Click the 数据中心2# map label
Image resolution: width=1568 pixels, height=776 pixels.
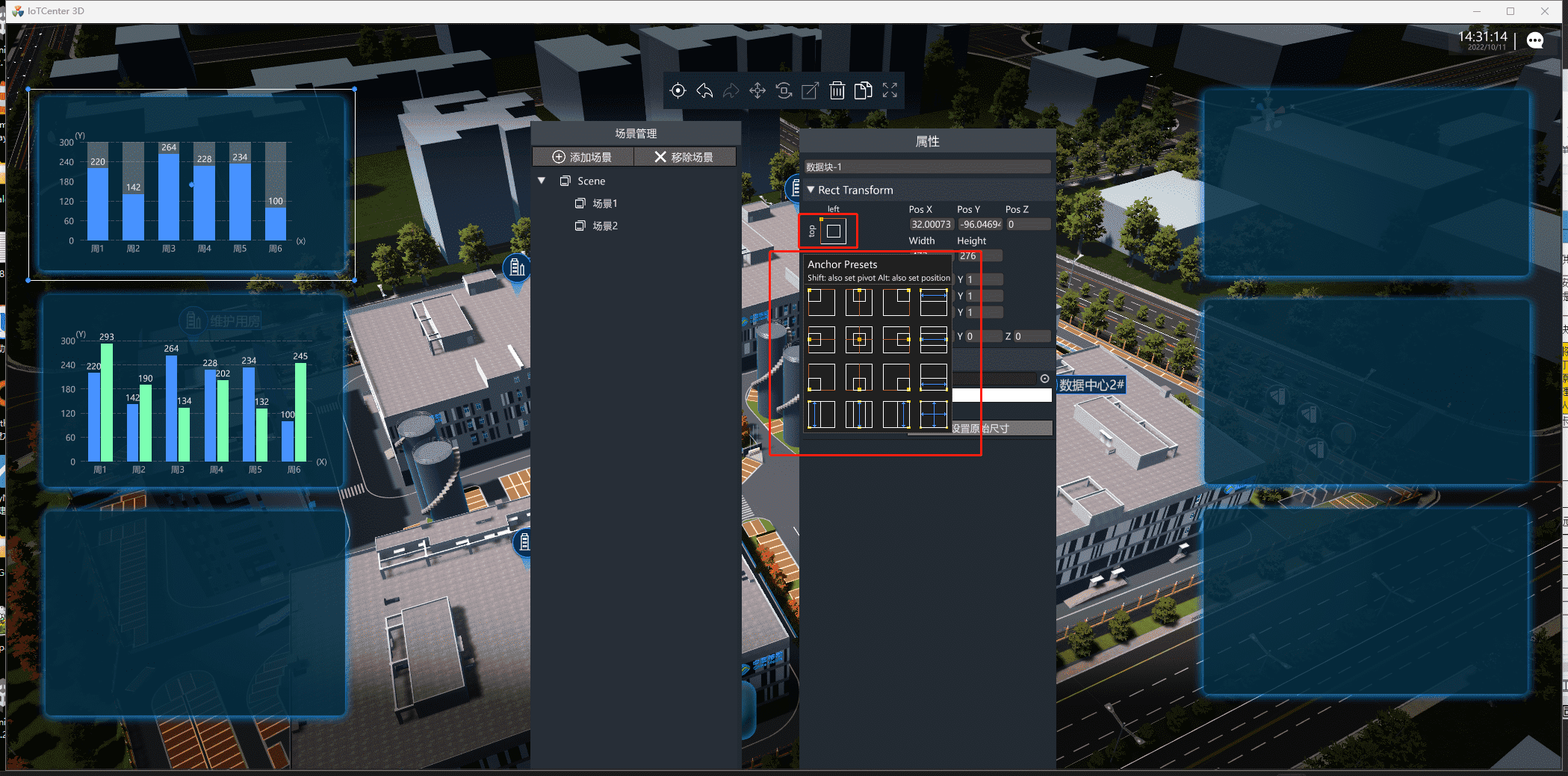tap(1091, 385)
